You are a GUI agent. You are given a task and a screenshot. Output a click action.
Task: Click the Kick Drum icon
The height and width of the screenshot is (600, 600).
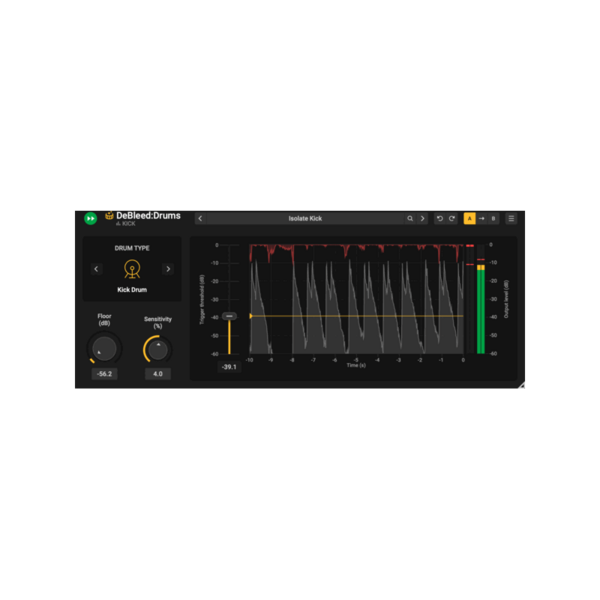pos(132,269)
